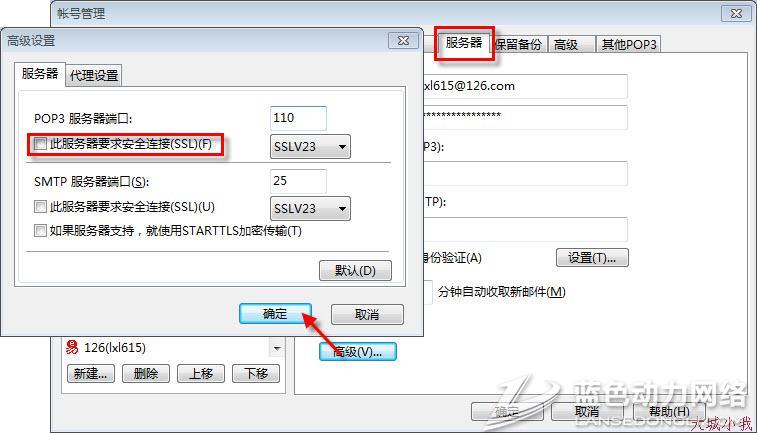Switch to the 代理设置 tab
The height and width of the screenshot is (433, 757).
point(94,76)
